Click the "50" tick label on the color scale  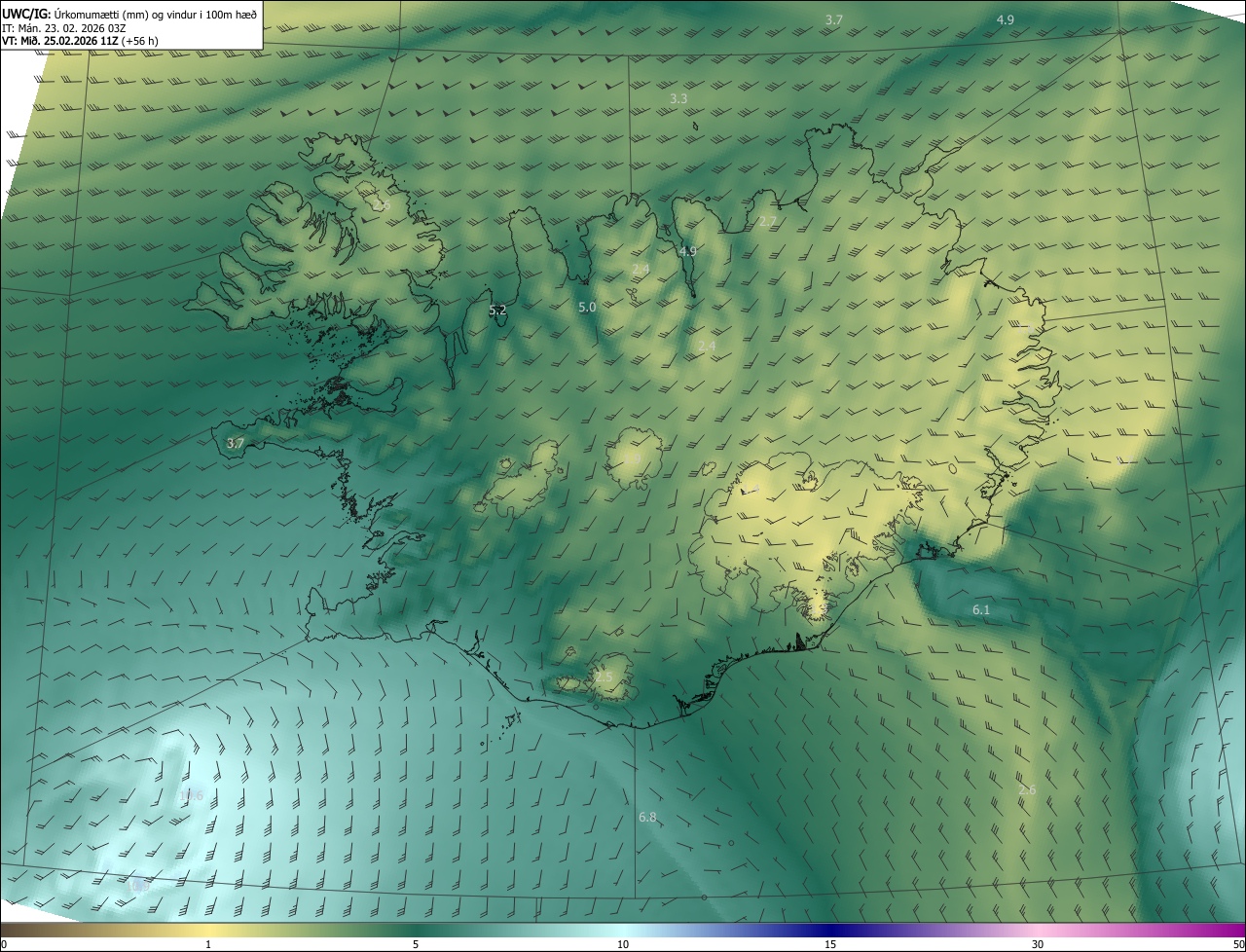coord(1238,944)
